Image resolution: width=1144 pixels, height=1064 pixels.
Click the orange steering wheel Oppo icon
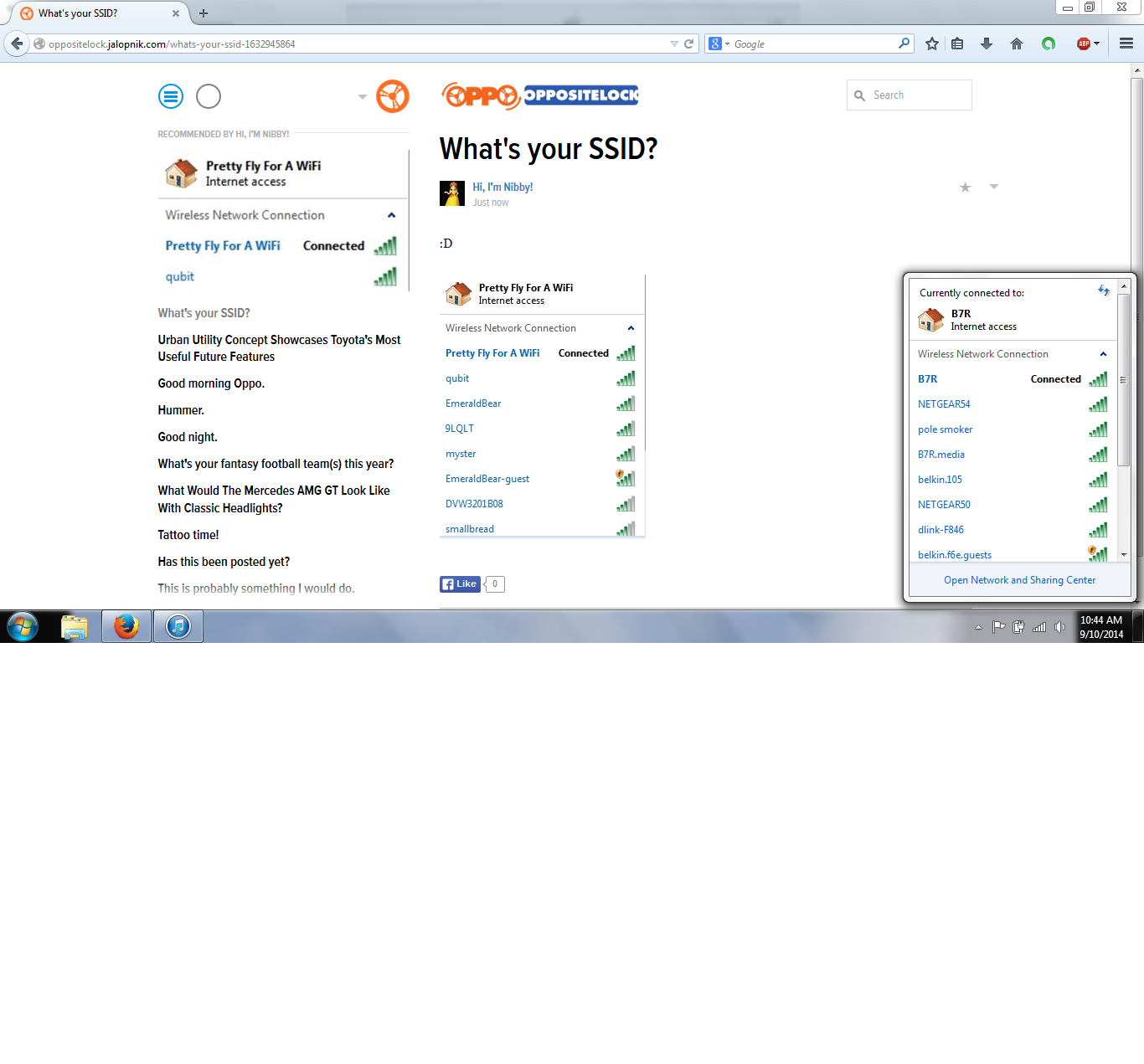click(392, 96)
